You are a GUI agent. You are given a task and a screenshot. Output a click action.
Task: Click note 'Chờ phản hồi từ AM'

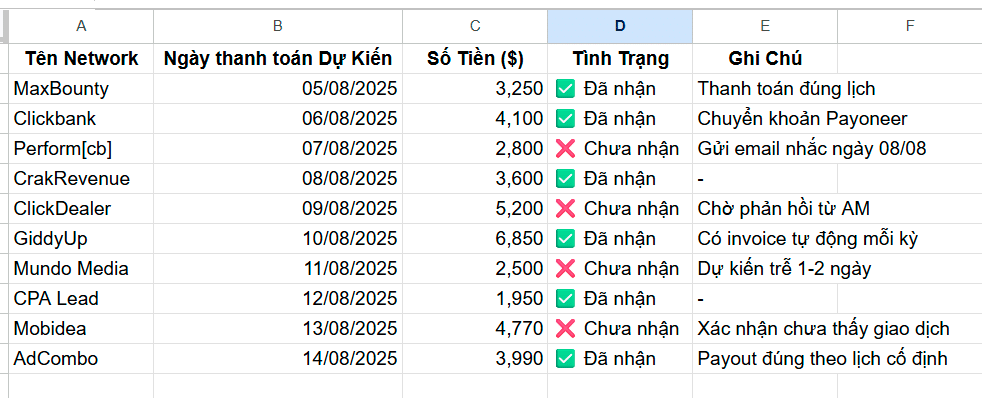[783, 209]
